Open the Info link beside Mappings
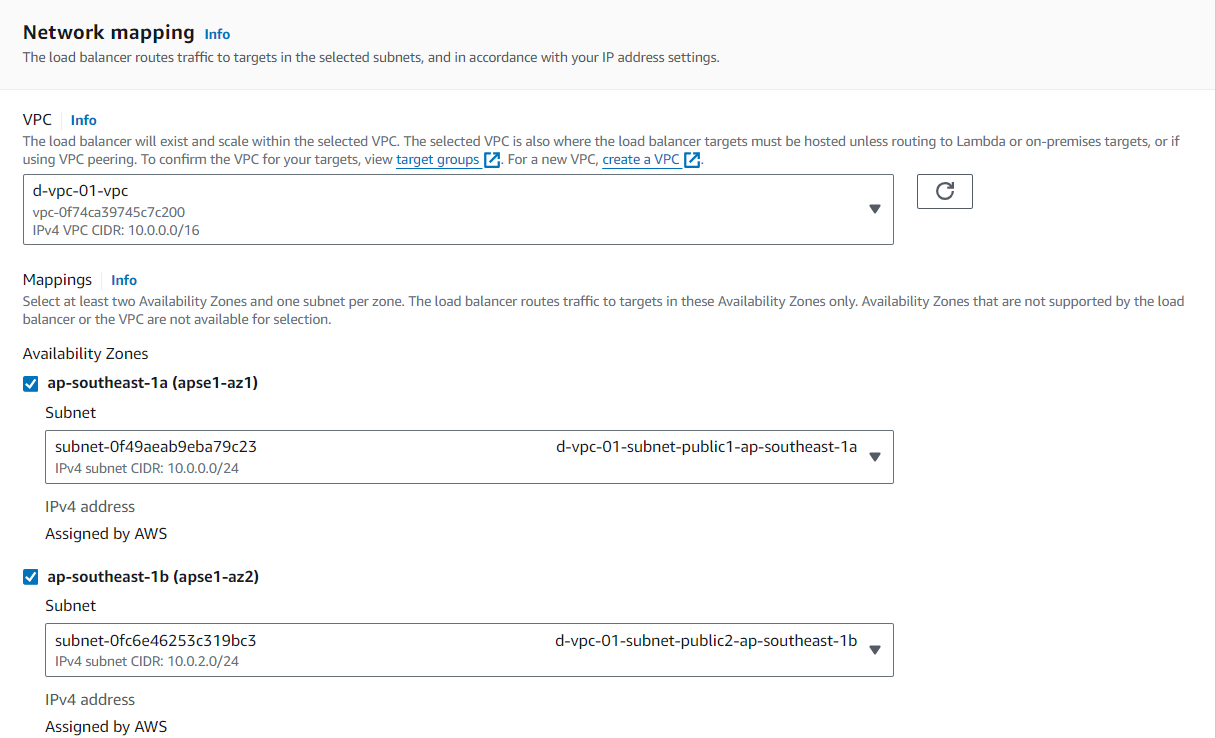Image resolution: width=1216 pixels, height=738 pixels. 124,280
